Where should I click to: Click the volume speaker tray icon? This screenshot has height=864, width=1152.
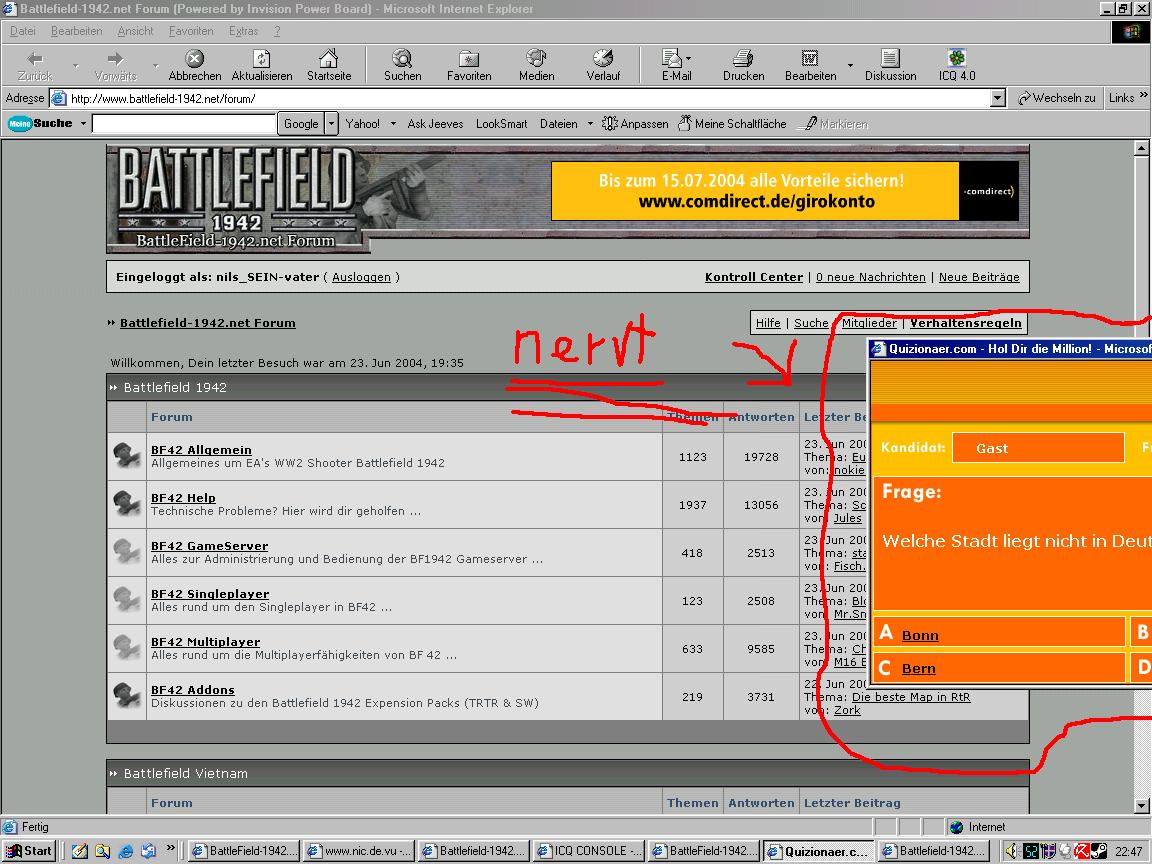point(1012,851)
